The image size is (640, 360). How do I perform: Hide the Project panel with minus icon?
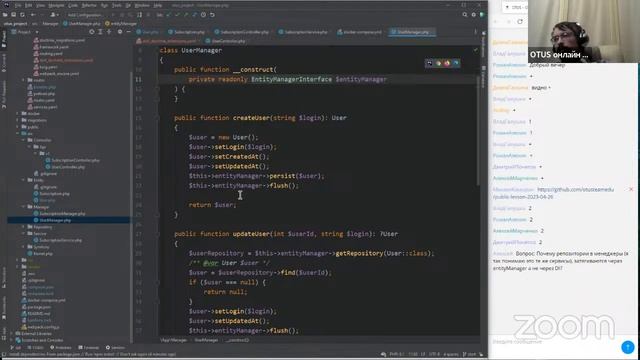(x=128, y=32)
